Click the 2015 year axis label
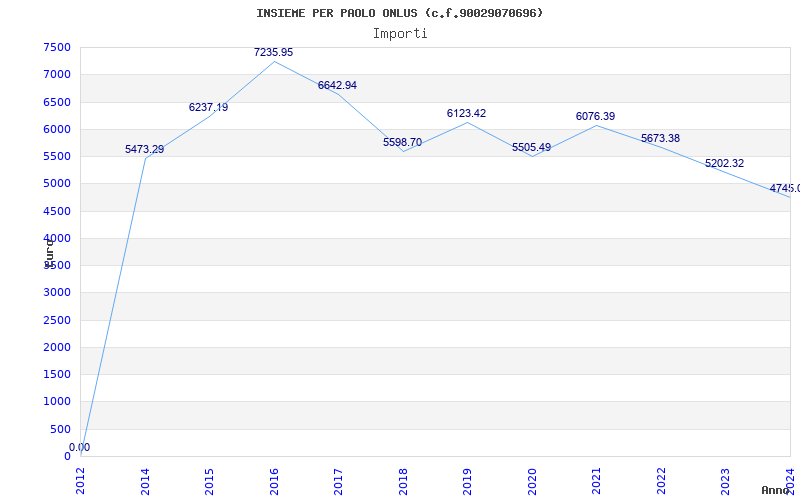Screen dimensions: 800x500 point(209,481)
